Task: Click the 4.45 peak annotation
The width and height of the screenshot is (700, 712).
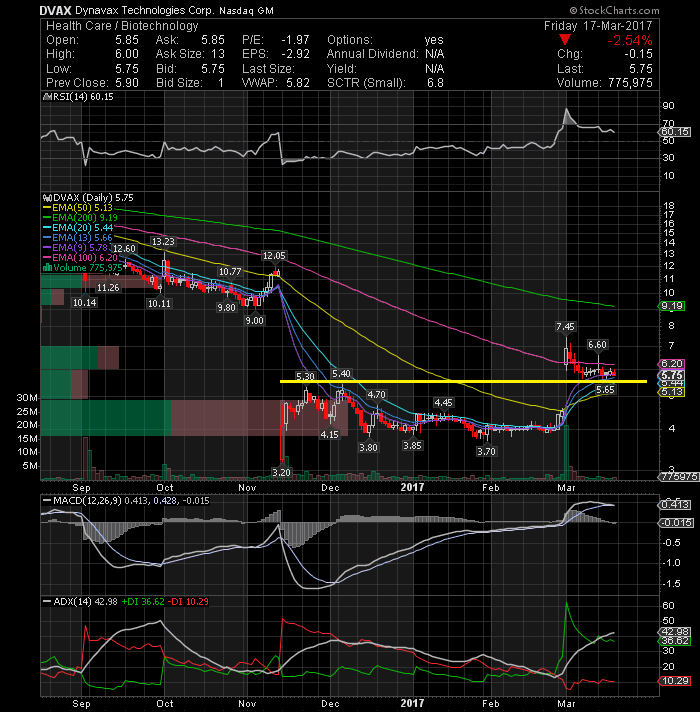Action: click(443, 402)
